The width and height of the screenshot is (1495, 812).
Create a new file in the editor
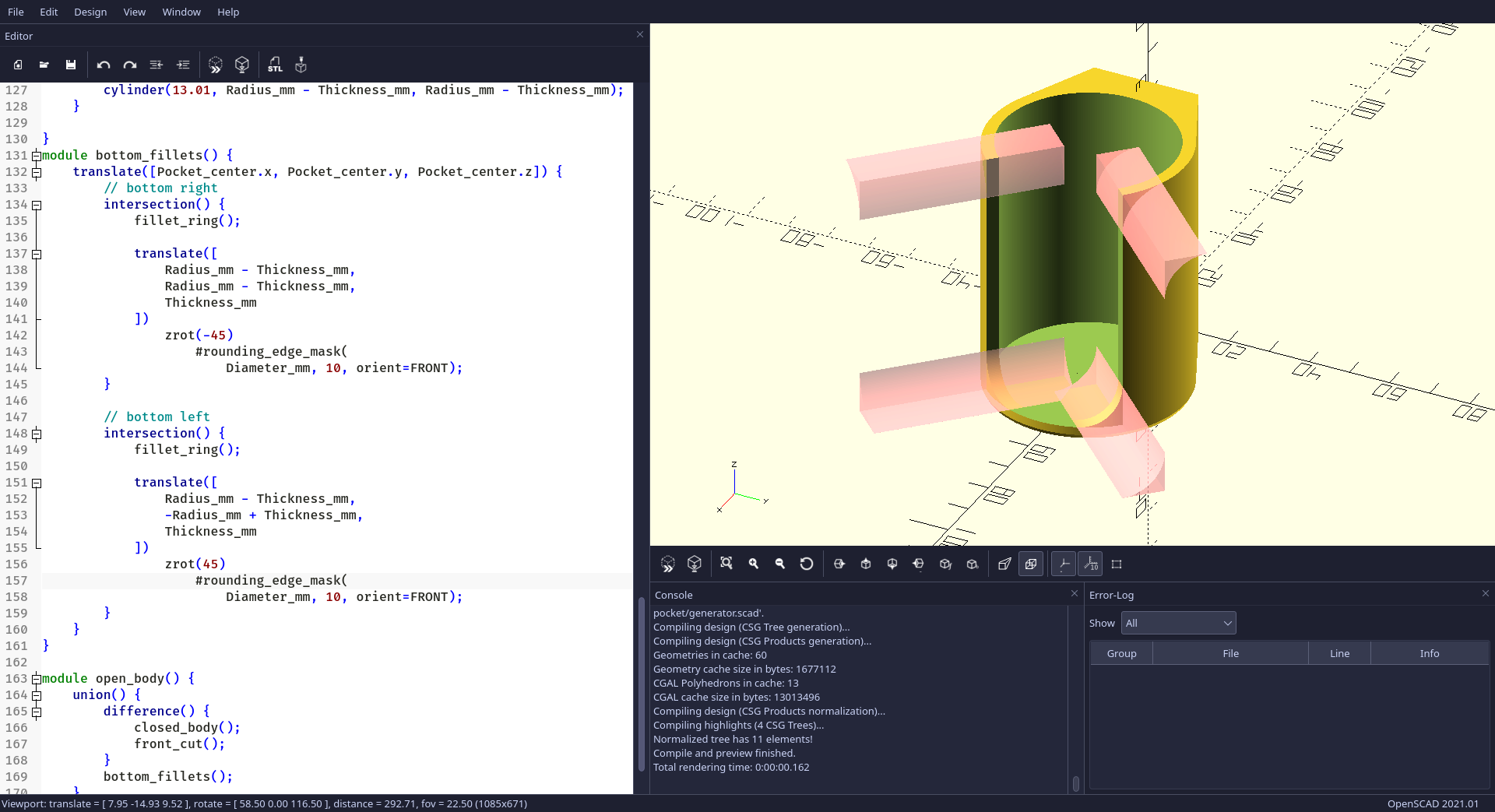point(18,65)
